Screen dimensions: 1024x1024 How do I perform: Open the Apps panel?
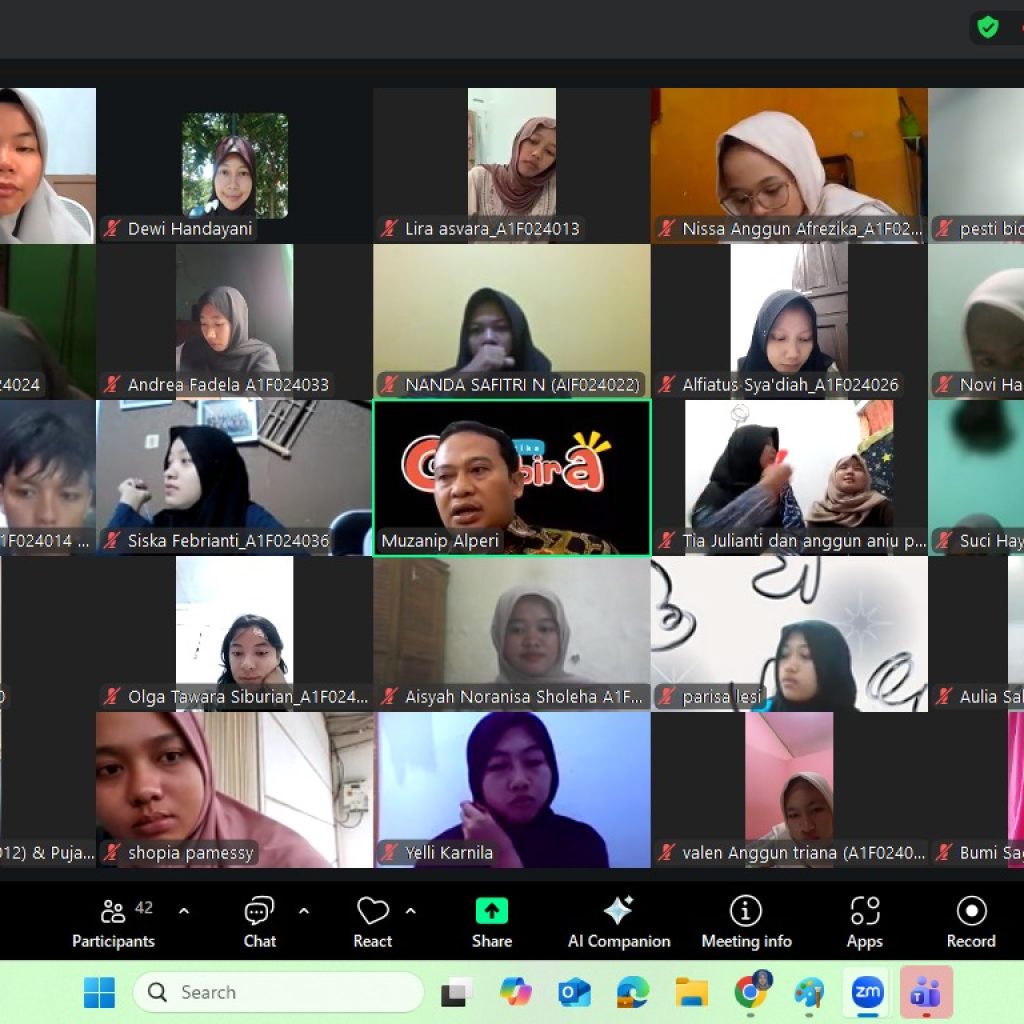[x=864, y=921]
